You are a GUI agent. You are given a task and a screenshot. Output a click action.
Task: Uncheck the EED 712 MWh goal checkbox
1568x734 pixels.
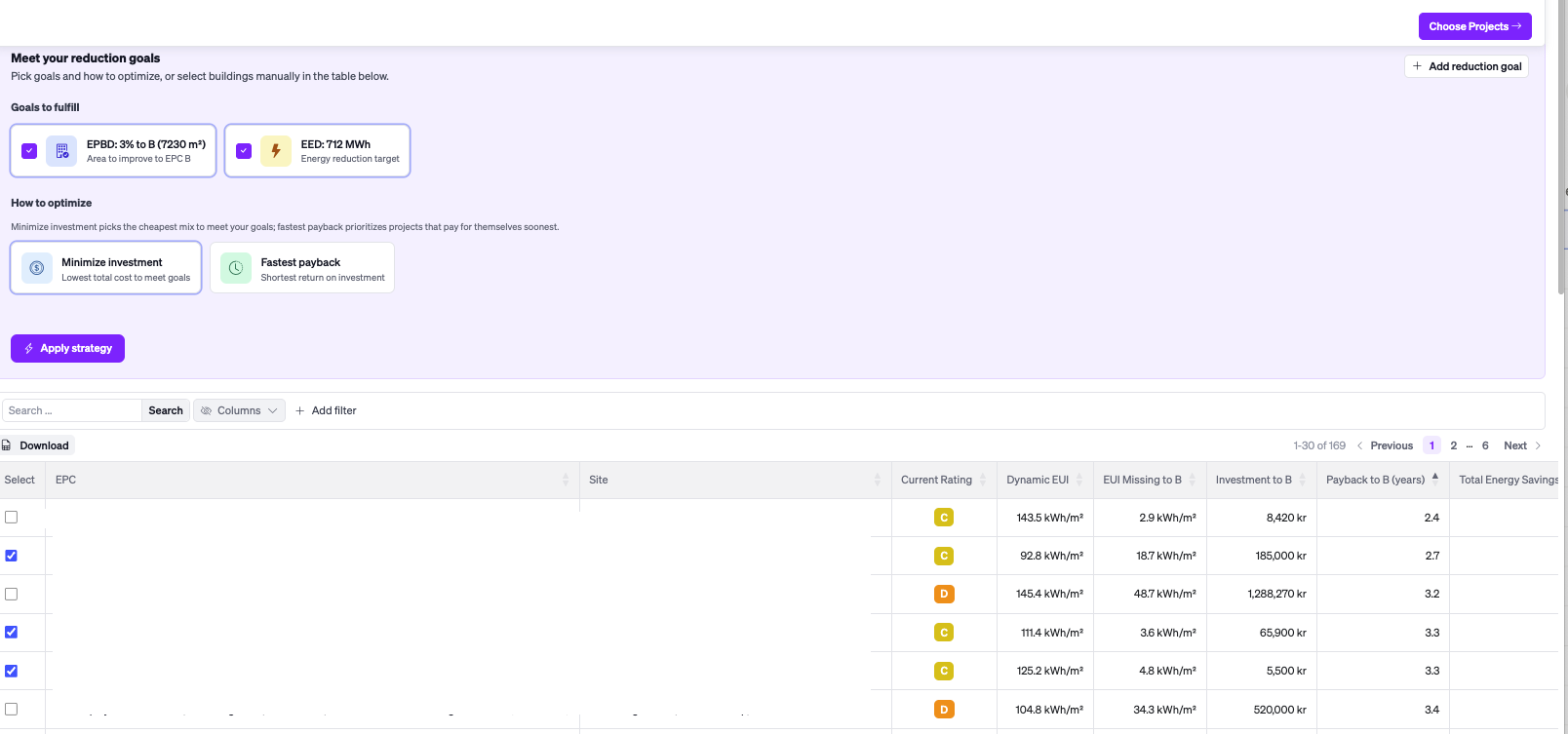244,151
